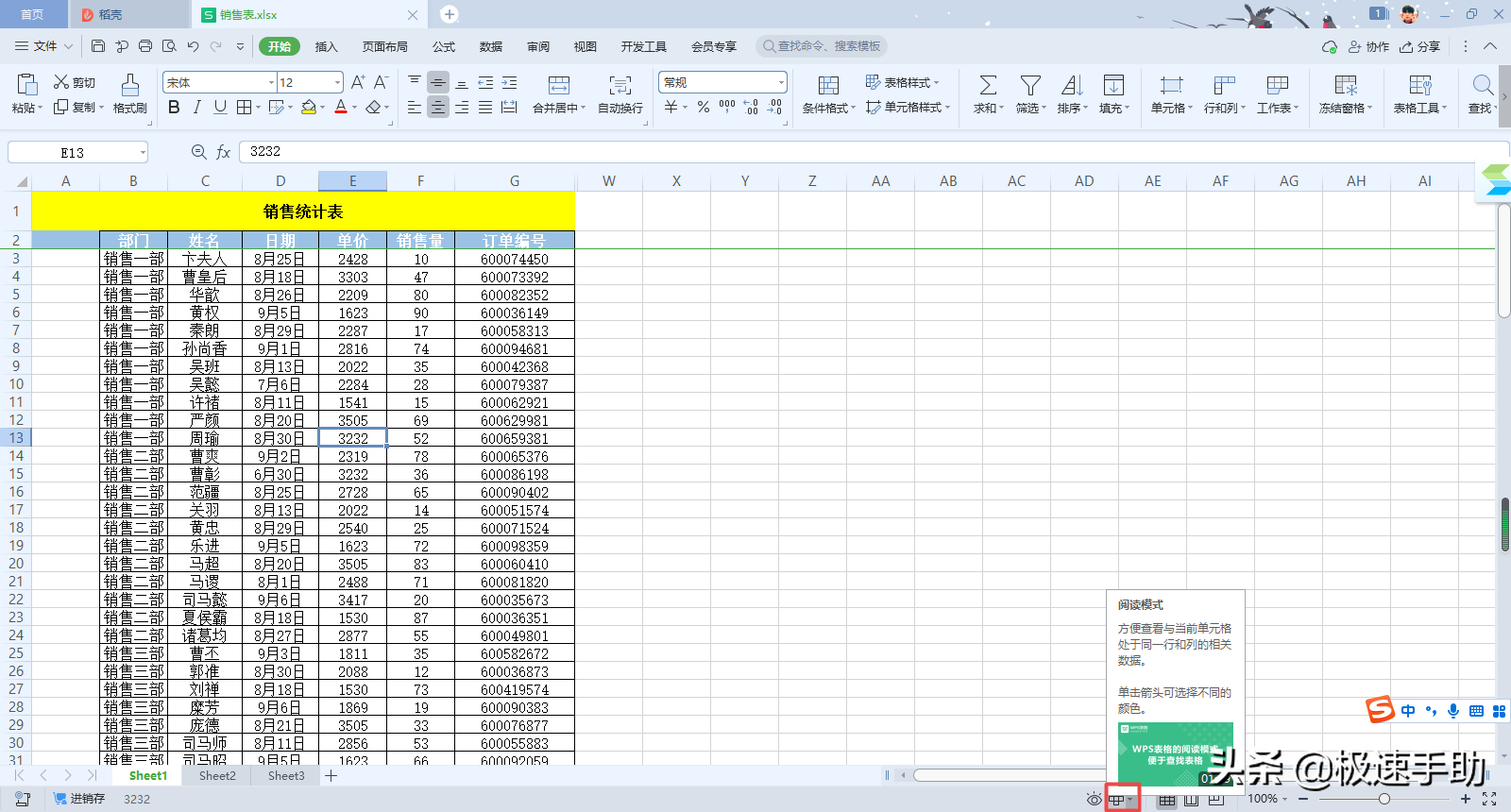Open the font size dropdown 12

pos(337,83)
